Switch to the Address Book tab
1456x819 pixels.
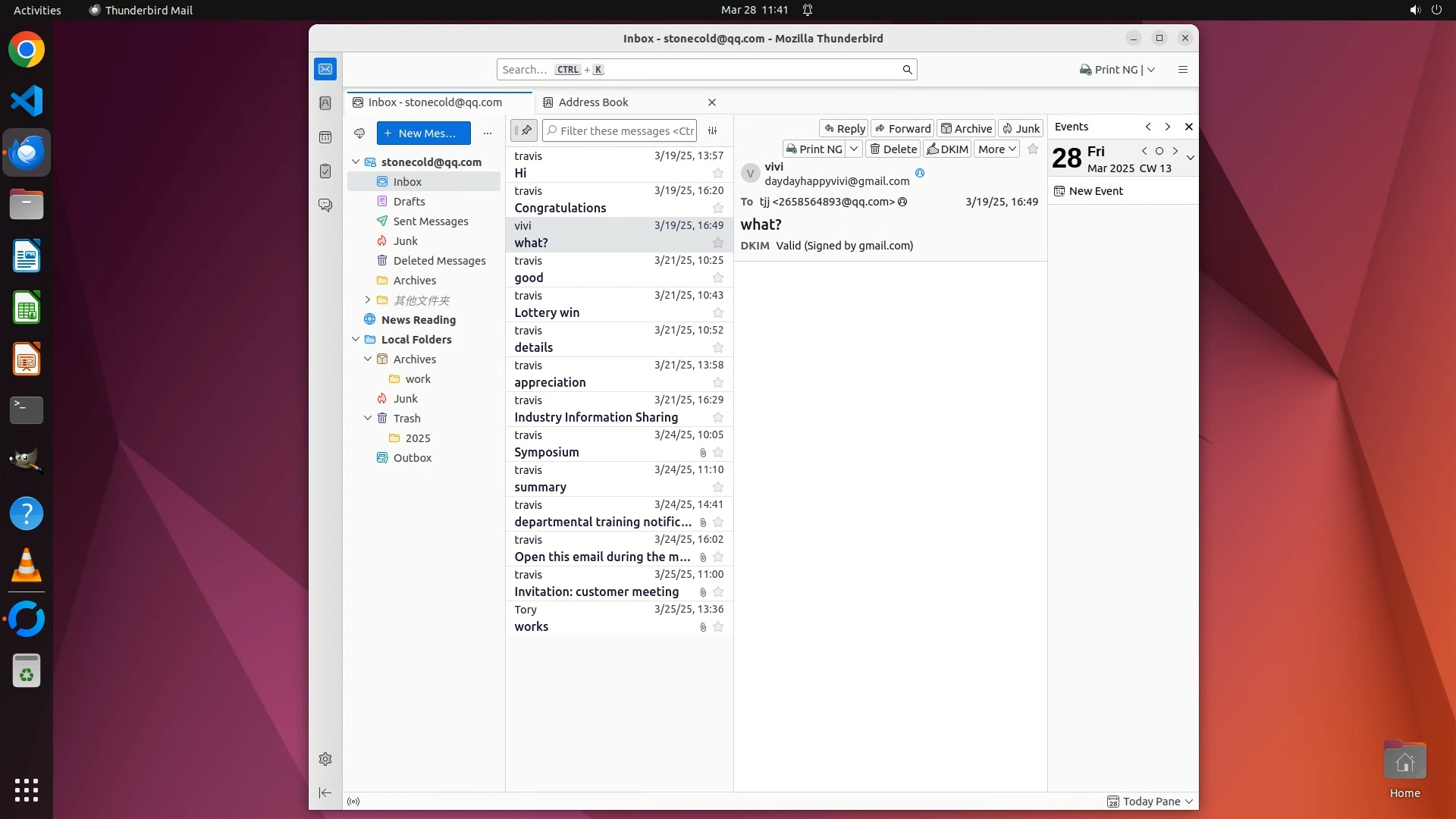tap(593, 102)
